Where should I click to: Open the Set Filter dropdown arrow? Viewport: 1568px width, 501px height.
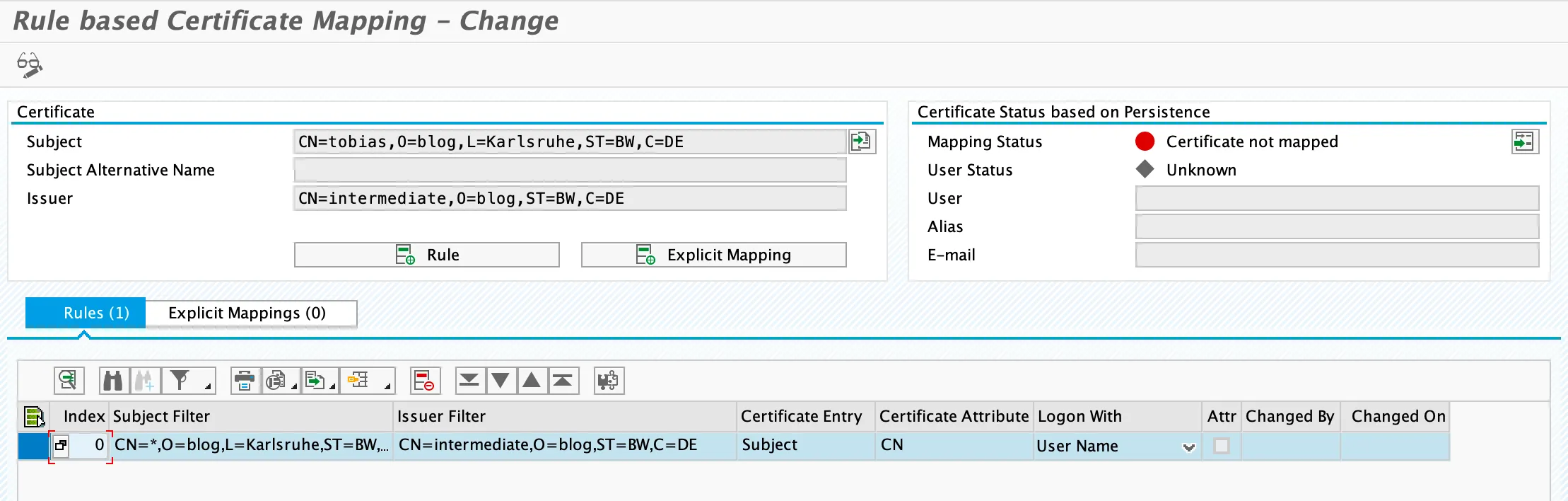(208, 386)
